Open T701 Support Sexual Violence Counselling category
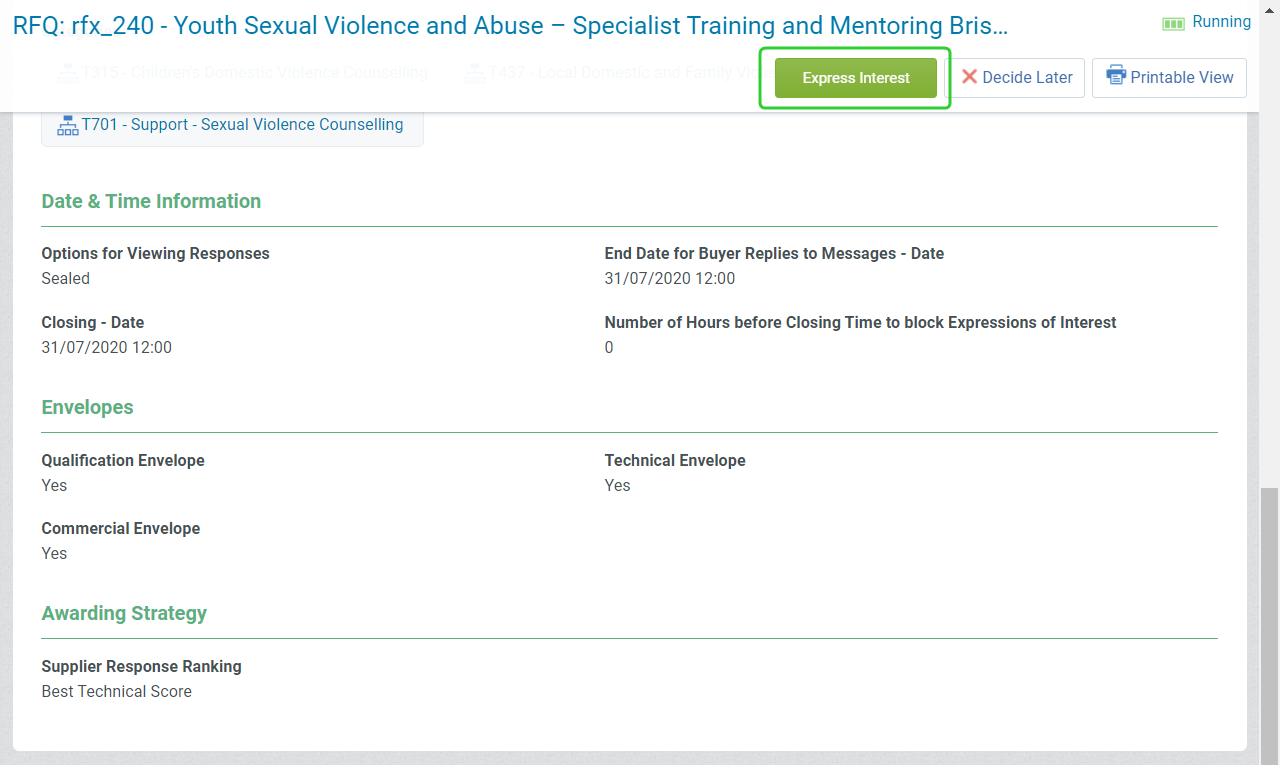The width and height of the screenshot is (1280, 765). [242, 125]
